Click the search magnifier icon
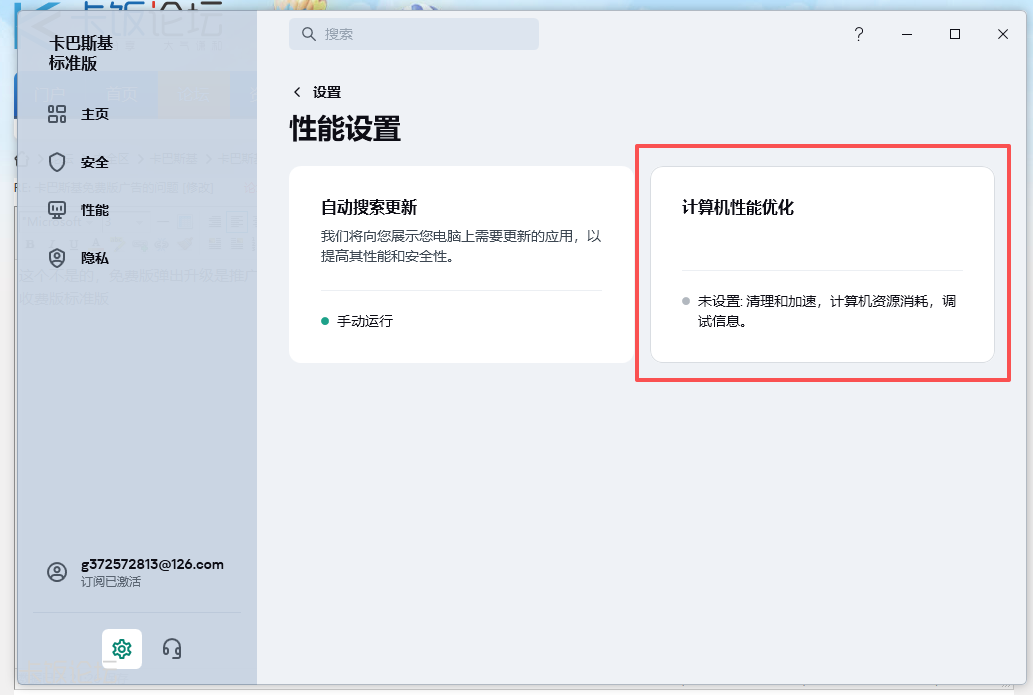The height and width of the screenshot is (695, 1033). pos(308,33)
